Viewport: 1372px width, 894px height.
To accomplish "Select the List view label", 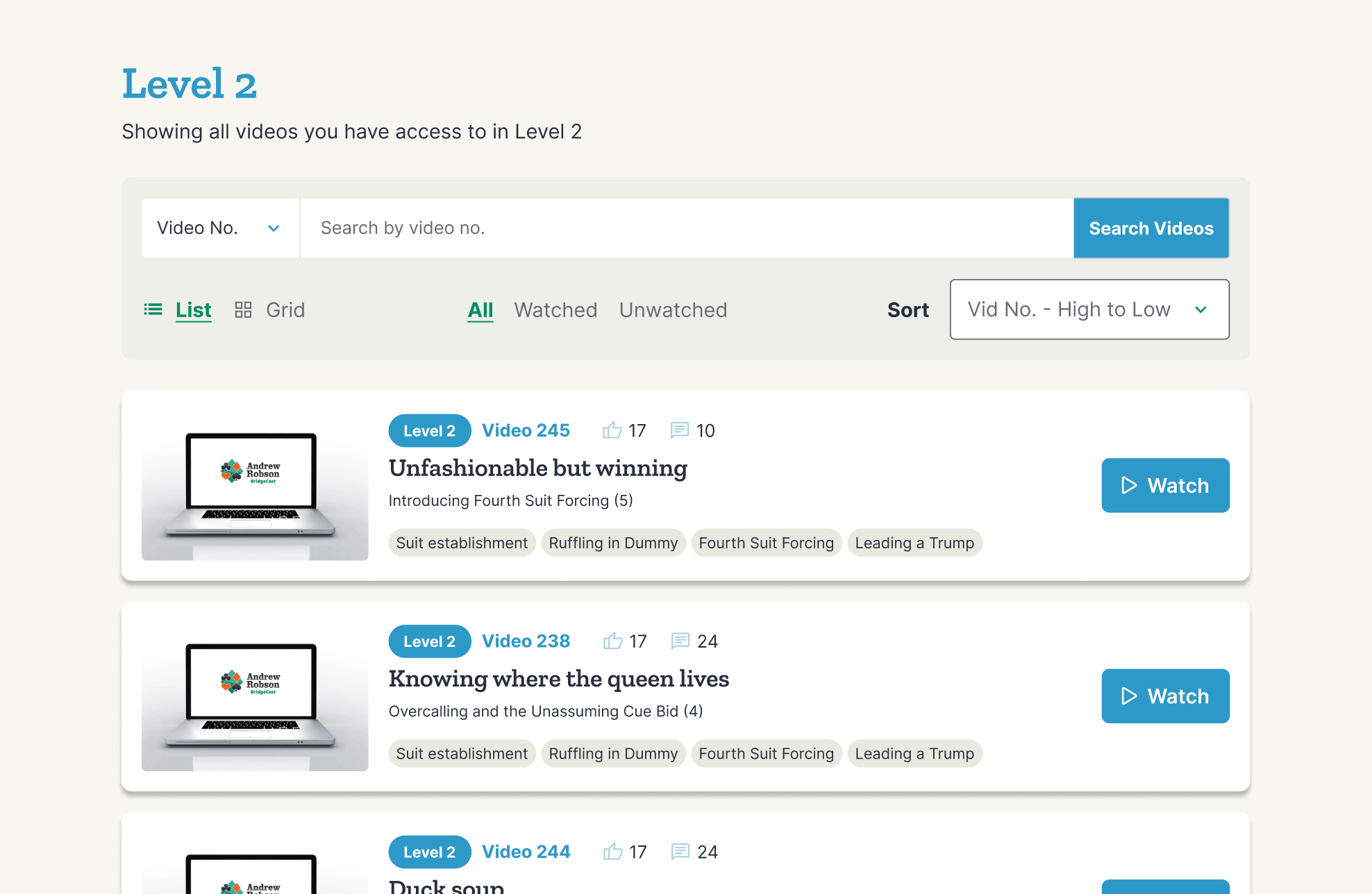I will coord(193,310).
